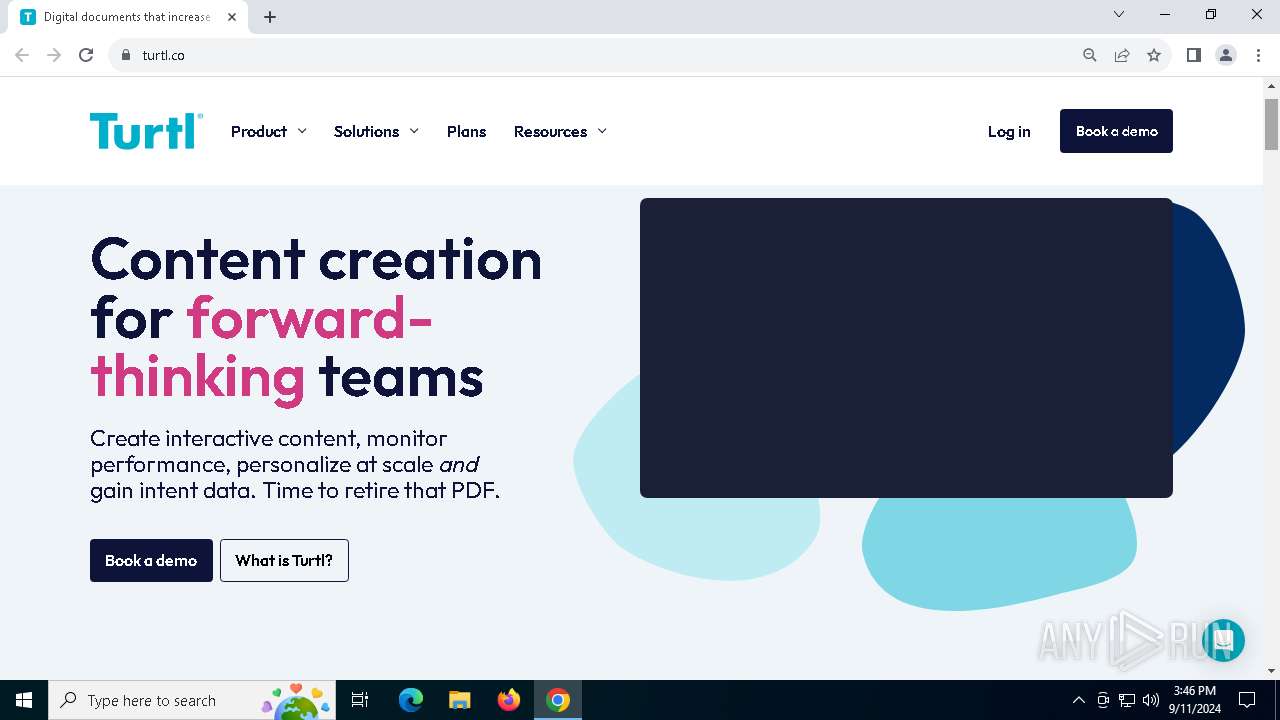Expand the Resources menu
Image resolution: width=1280 pixels, height=720 pixels.
(x=560, y=131)
